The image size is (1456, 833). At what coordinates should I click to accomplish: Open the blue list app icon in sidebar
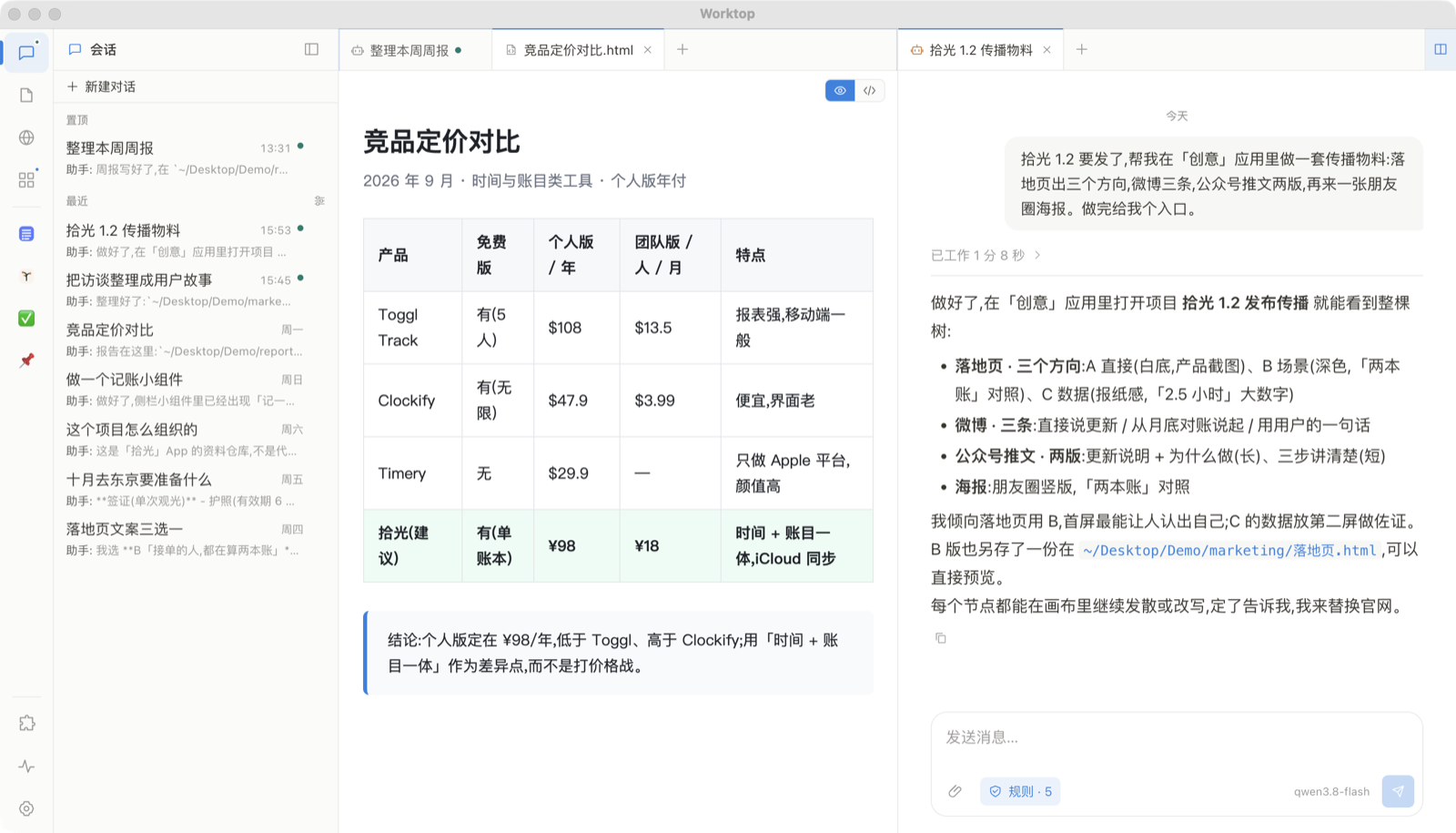26,234
